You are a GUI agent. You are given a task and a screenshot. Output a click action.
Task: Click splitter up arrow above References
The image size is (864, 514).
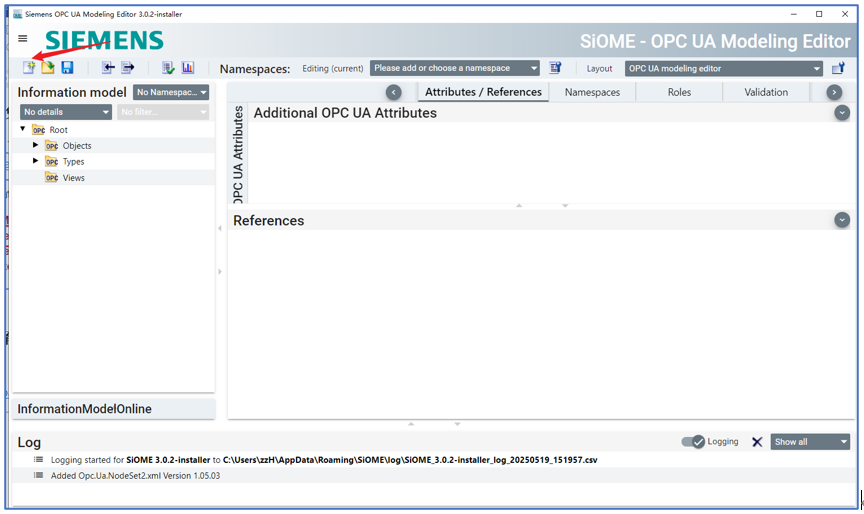click(x=519, y=205)
